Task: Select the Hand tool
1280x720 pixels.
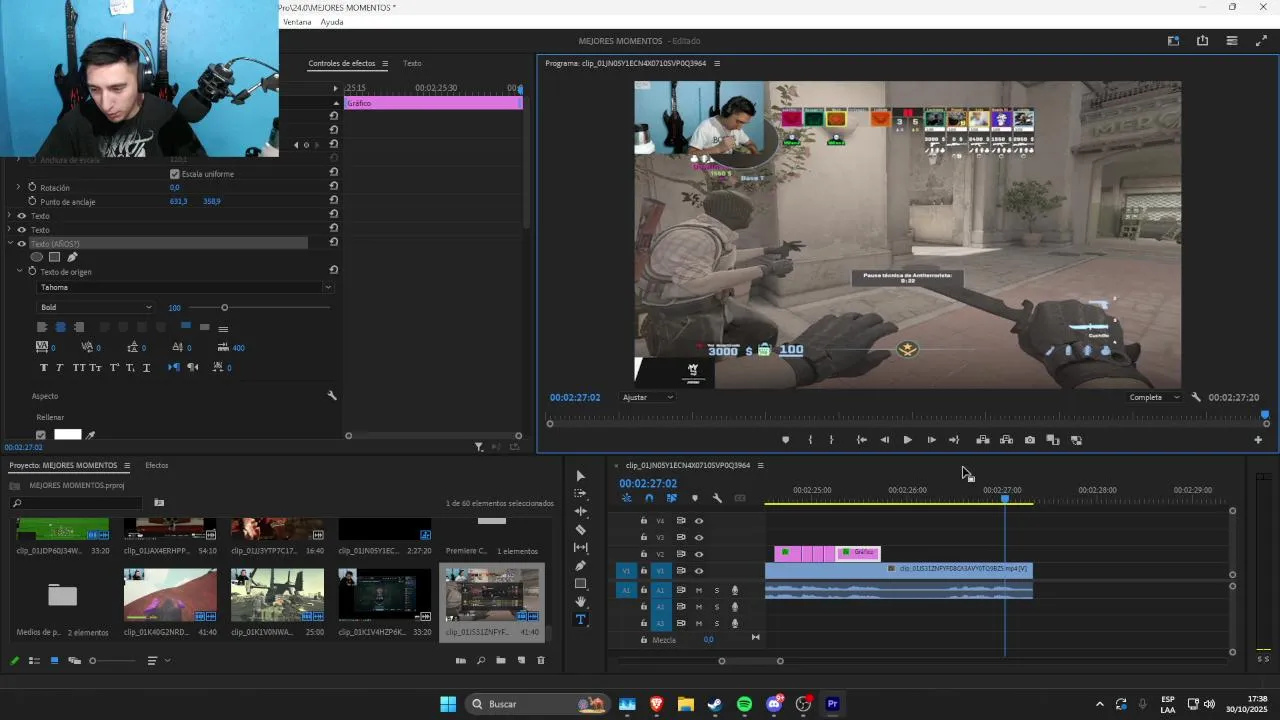Action: (580, 602)
